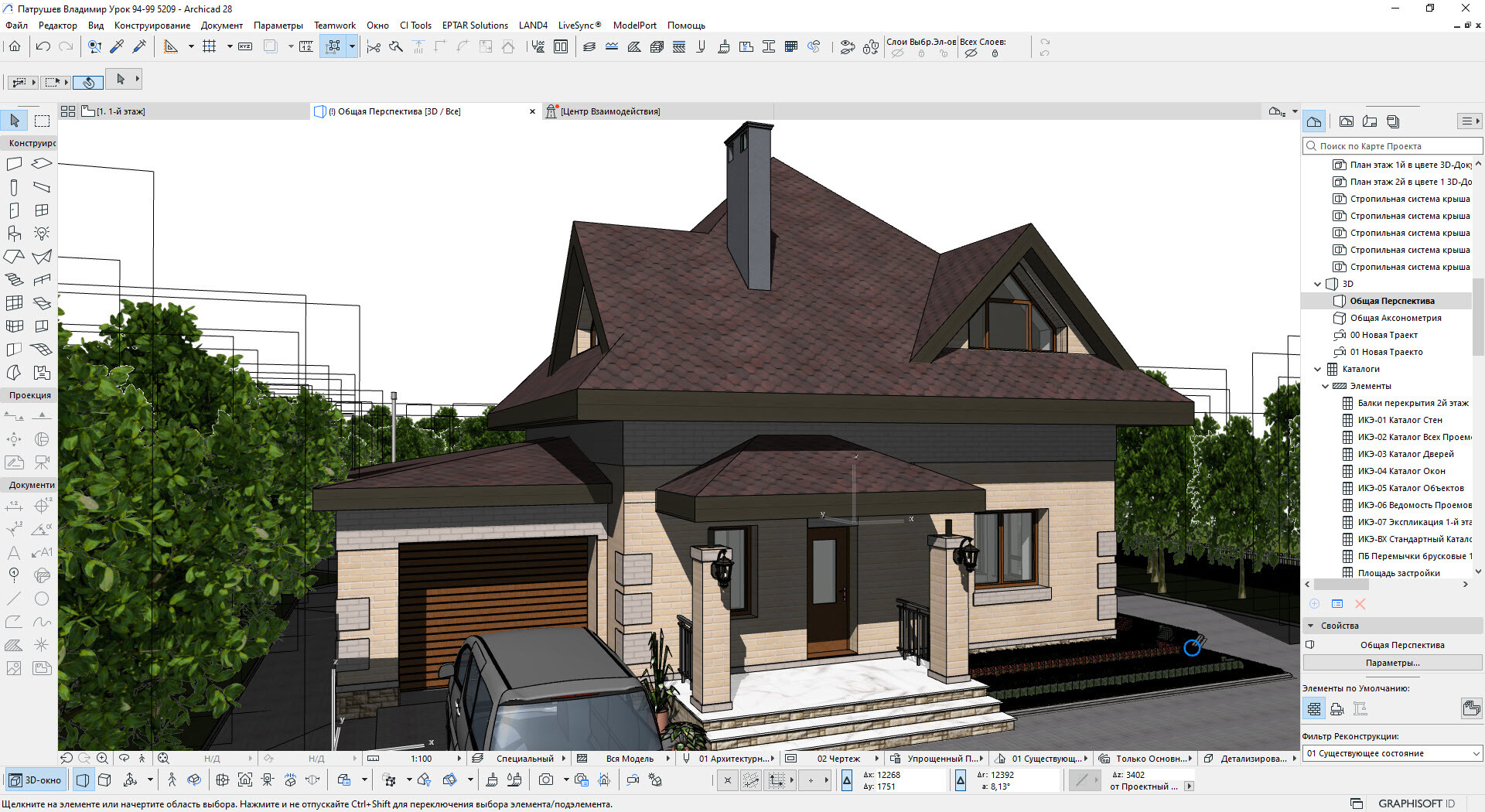Viewport: 1485px width, 812px height.
Task: Collapse the 3D folder in the project map
Action: (x=1318, y=285)
